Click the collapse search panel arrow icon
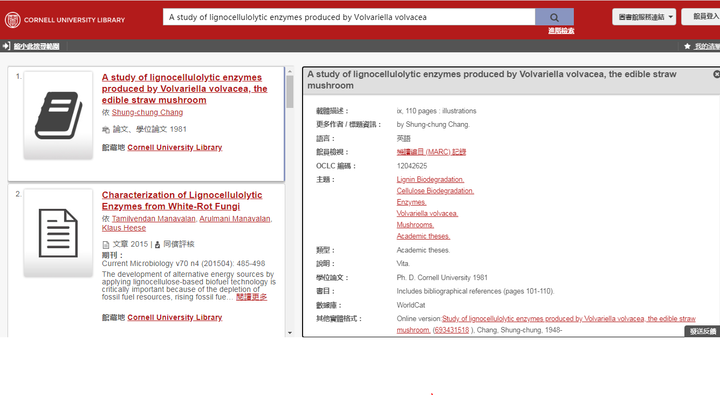This screenshot has height=395, width=720. click(6, 46)
